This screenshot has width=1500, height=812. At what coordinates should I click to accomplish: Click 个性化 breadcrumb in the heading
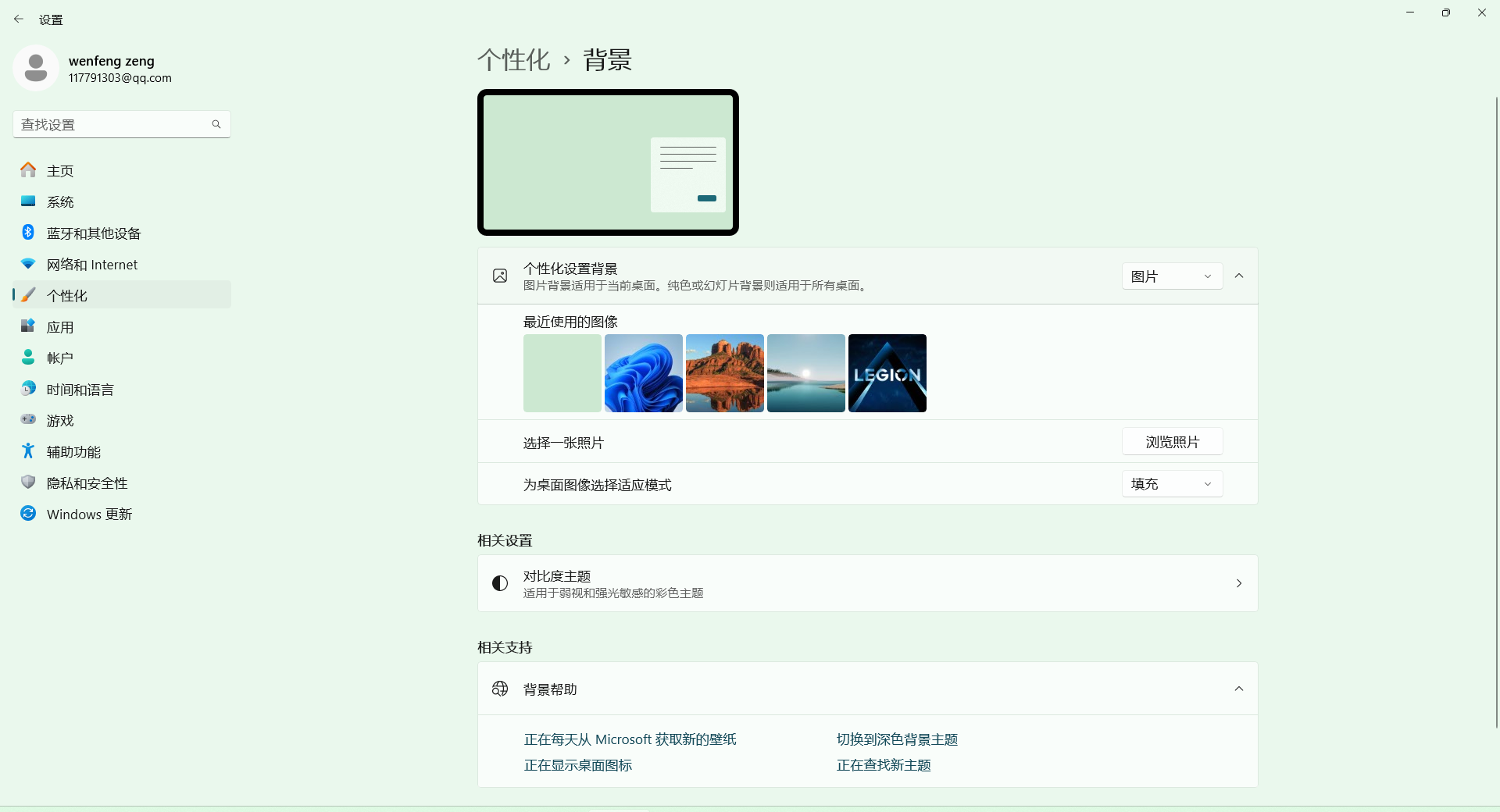coord(514,60)
